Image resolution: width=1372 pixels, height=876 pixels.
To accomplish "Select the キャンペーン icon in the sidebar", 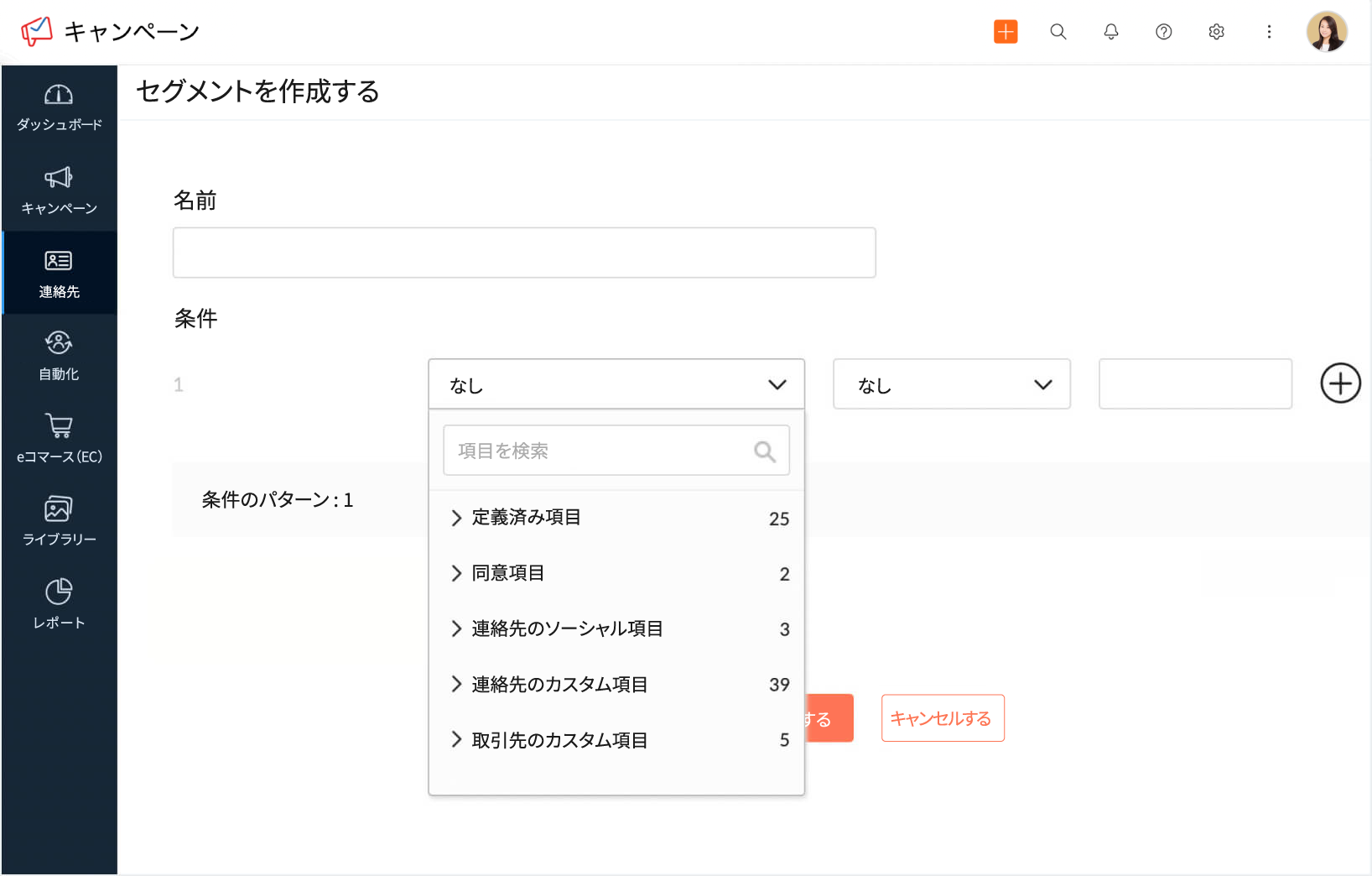I will point(59,190).
